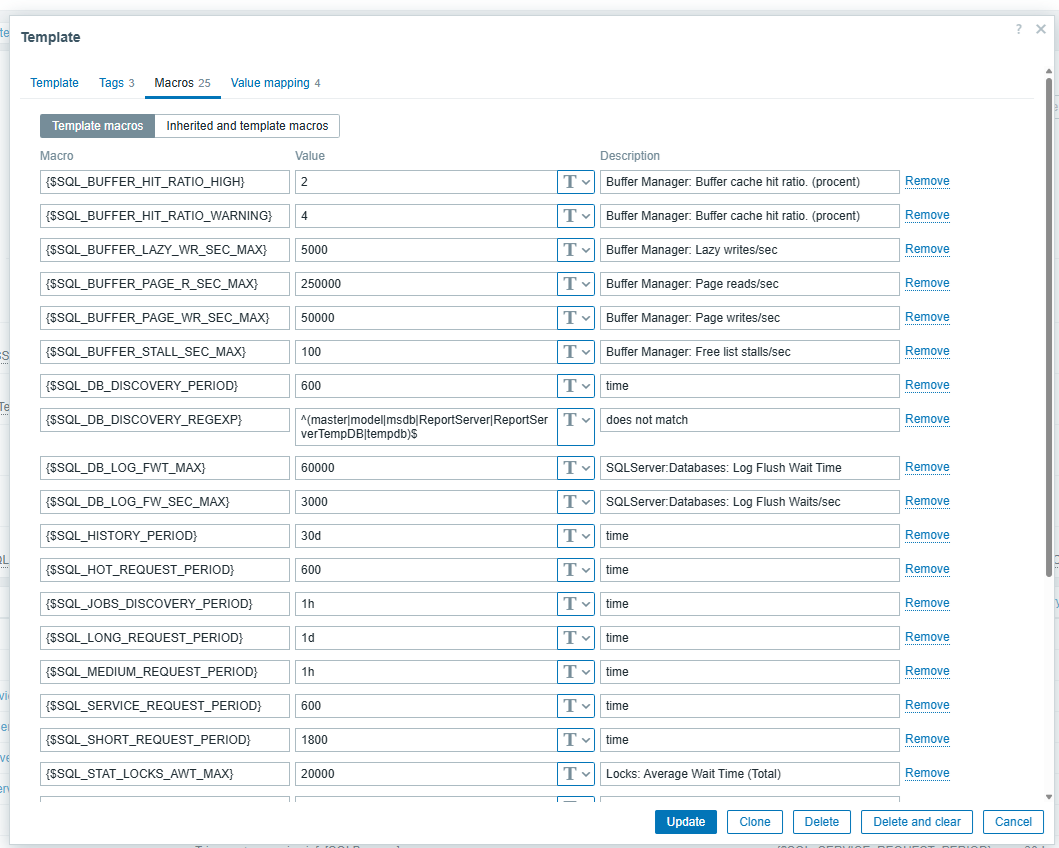Edit value field containing 30d
1059x848 pixels.
(x=426, y=535)
